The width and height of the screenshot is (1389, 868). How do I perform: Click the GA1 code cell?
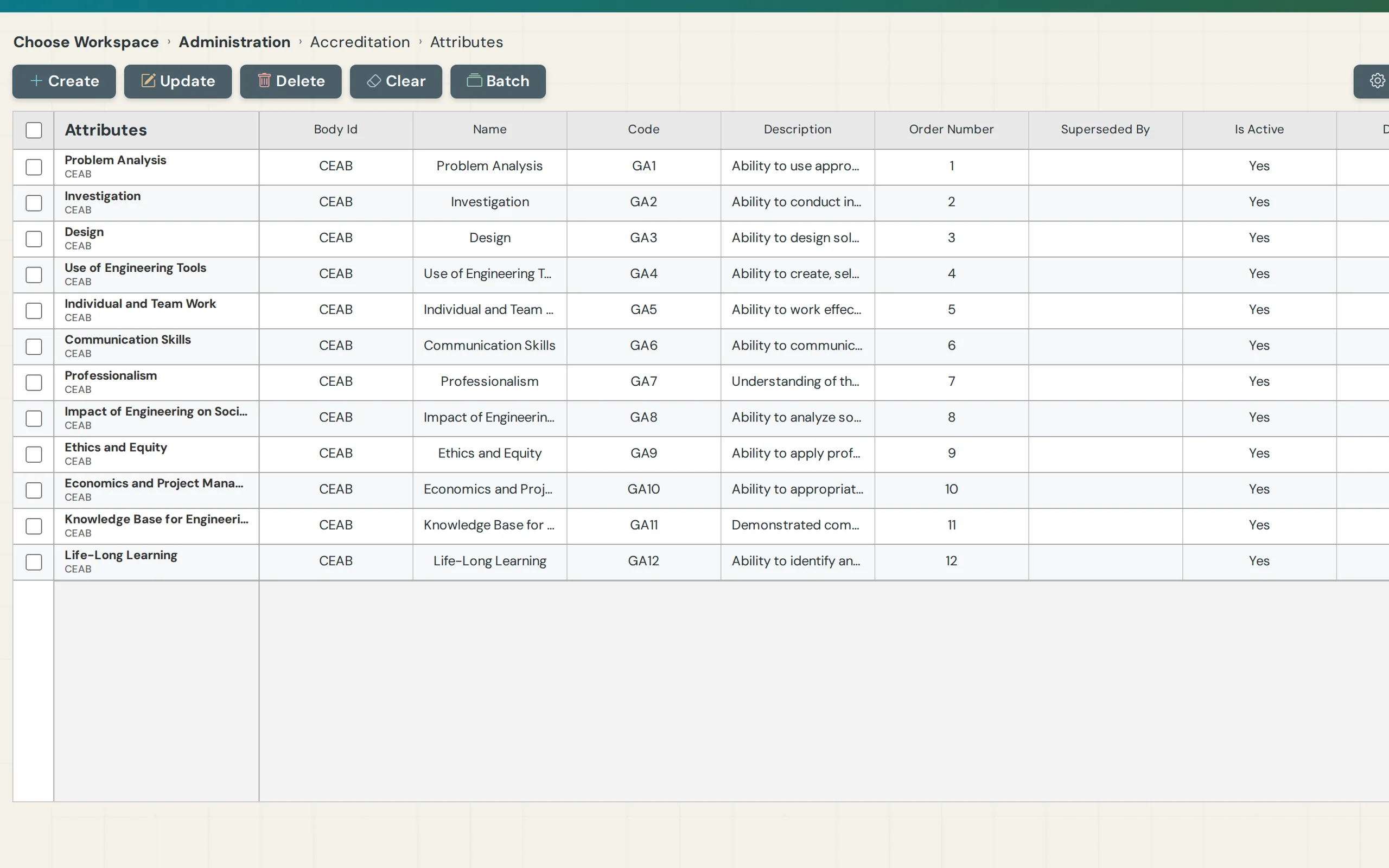click(x=643, y=167)
